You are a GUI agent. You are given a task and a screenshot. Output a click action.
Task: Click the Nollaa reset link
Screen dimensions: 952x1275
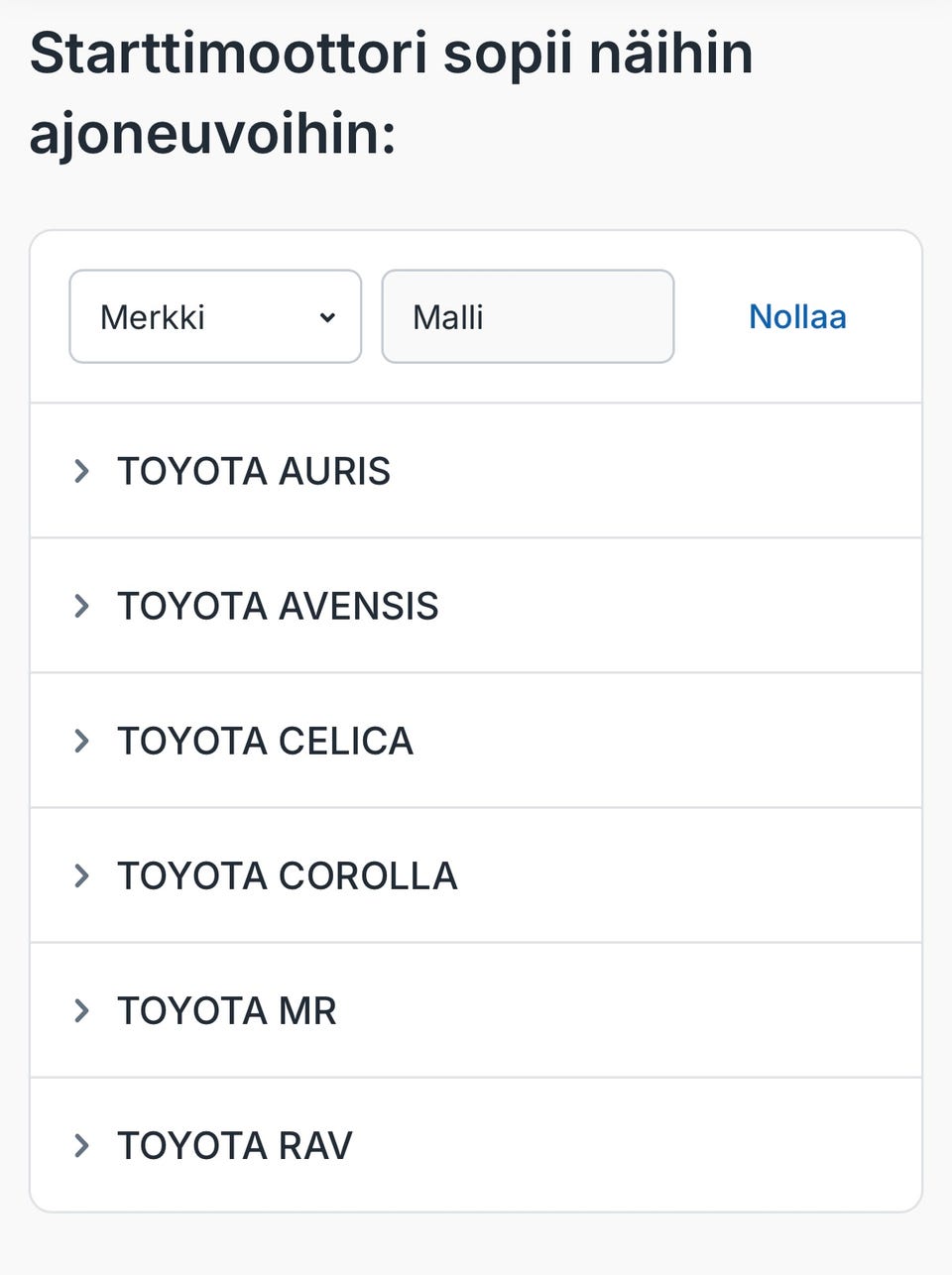point(797,317)
